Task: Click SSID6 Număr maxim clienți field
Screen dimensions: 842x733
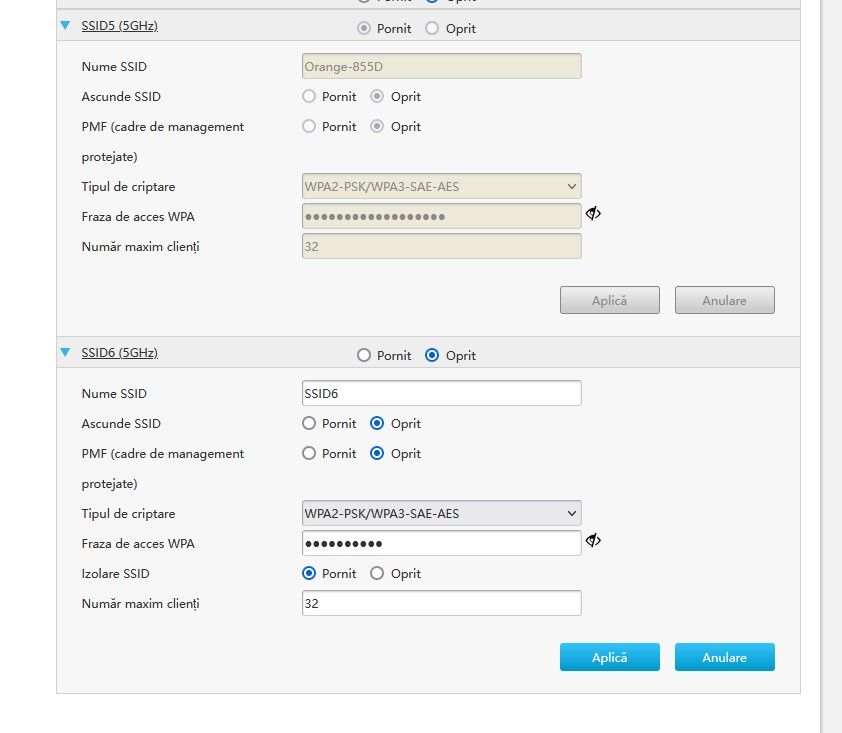Action: [441, 604]
